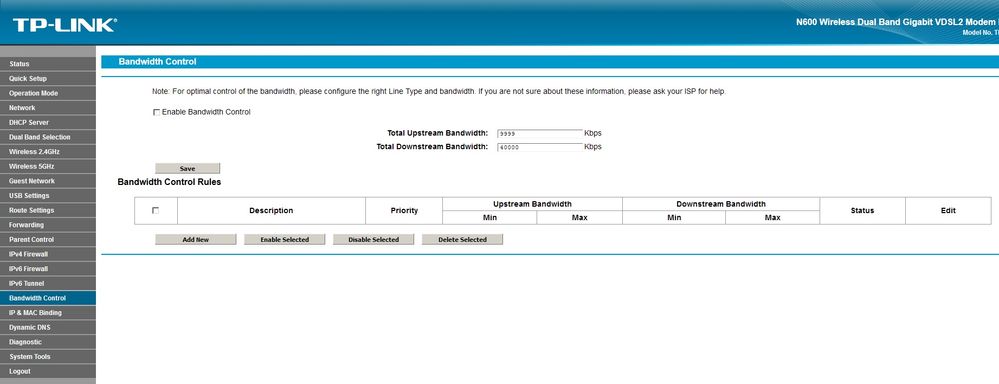Image resolution: width=999 pixels, height=384 pixels.
Task: Click Enable Selected button
Action: (285, 239)
